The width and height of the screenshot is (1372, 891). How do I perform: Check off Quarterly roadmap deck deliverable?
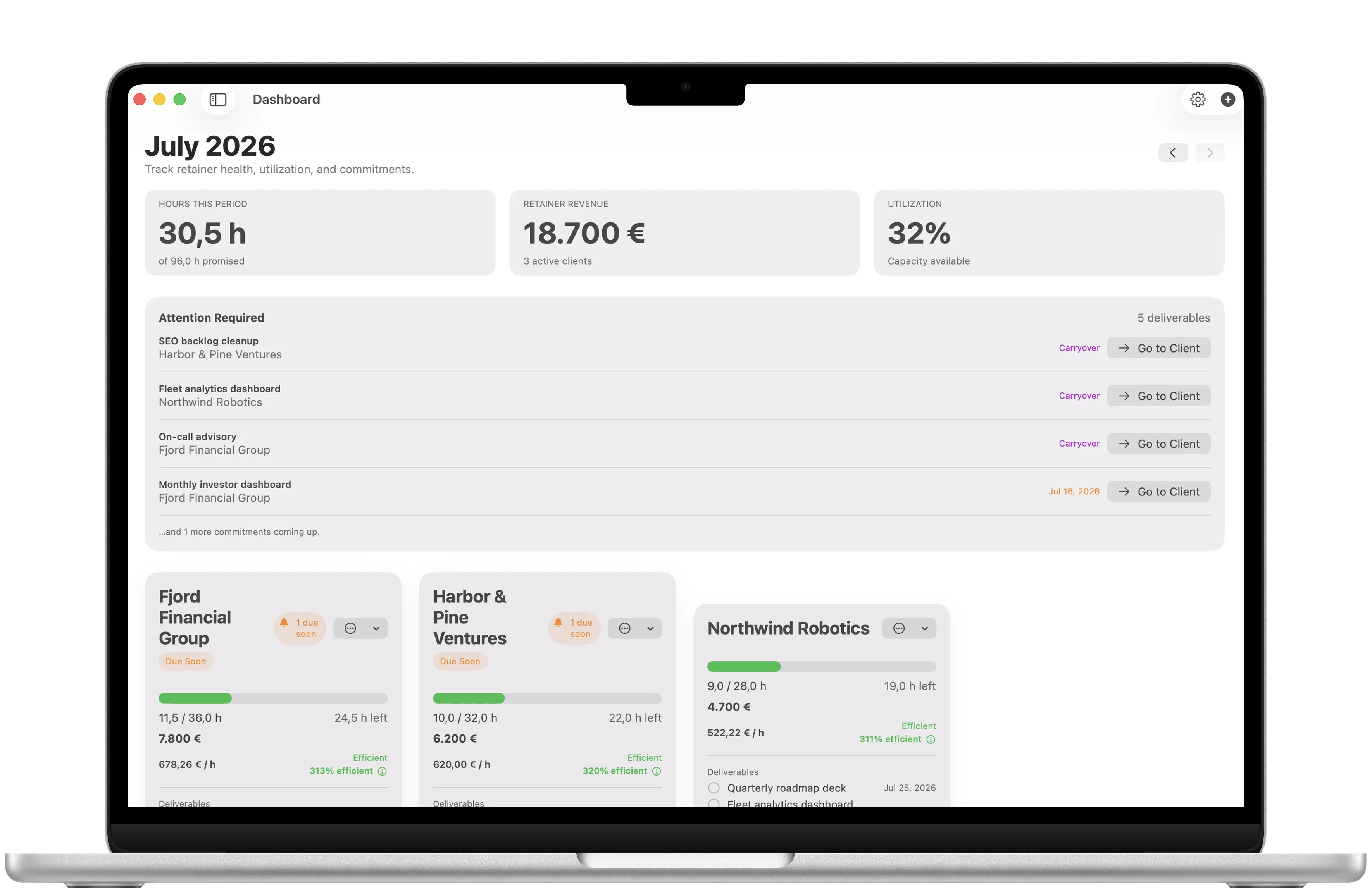714,788
